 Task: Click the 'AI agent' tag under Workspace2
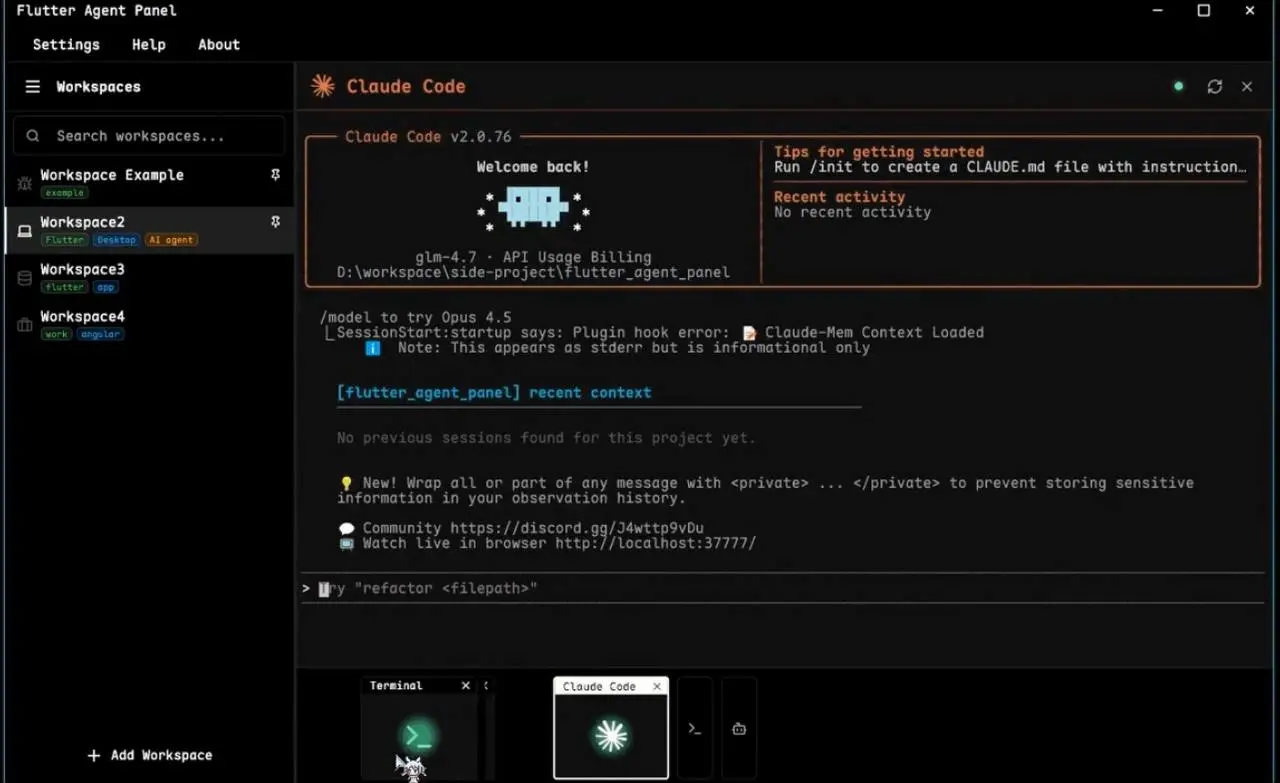click(171, 240)
